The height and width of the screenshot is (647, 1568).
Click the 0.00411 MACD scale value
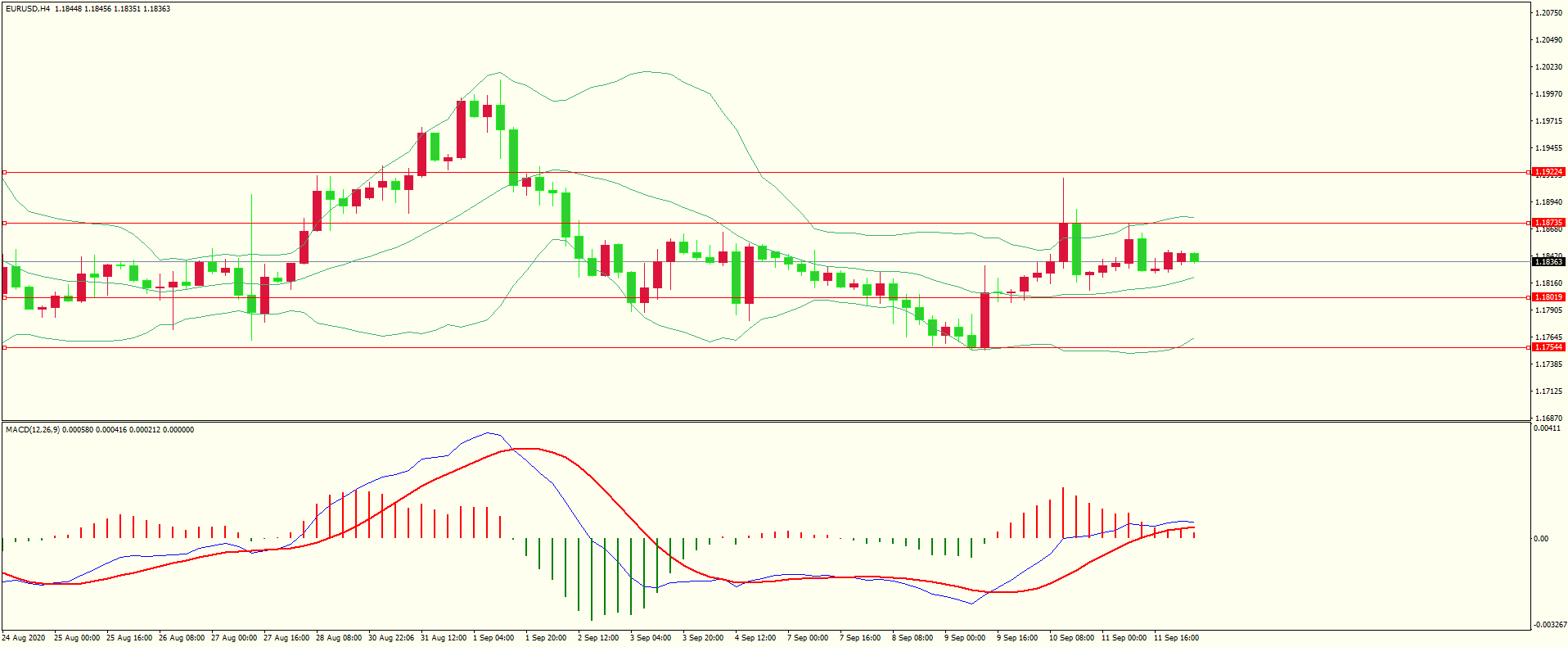1547,428
